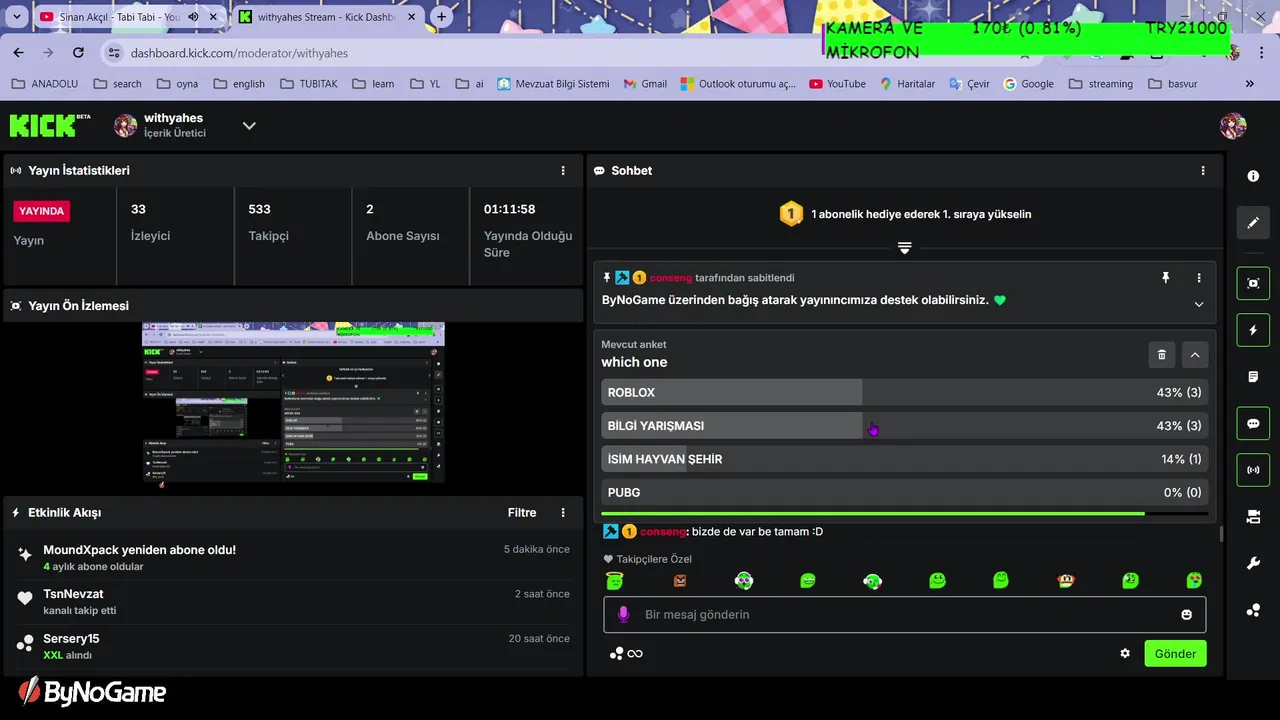1280x720 pixels.
Task: Click the document icon in right sidebar
Action: (x=1253, y=377)
